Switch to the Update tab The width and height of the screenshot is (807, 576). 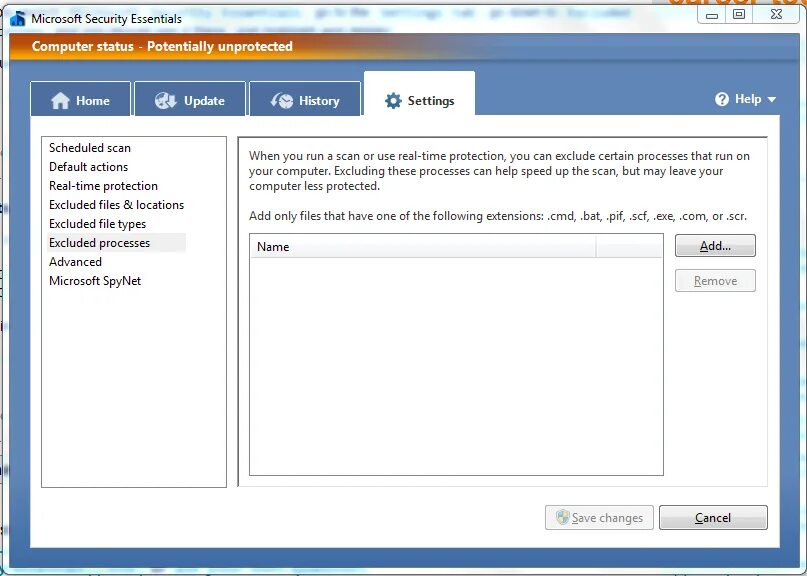(190, 99)
